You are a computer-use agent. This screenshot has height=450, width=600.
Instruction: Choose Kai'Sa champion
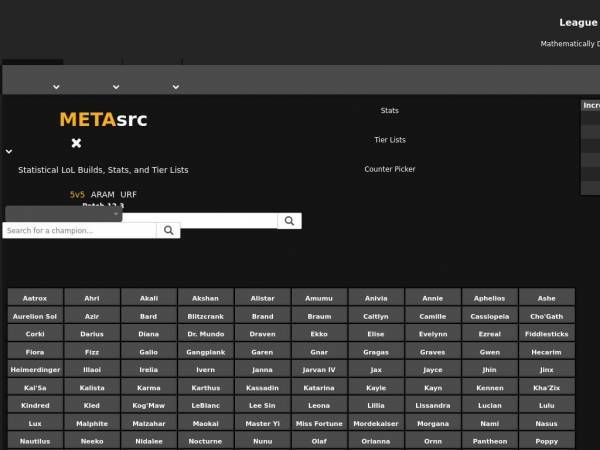click(35, 387)
